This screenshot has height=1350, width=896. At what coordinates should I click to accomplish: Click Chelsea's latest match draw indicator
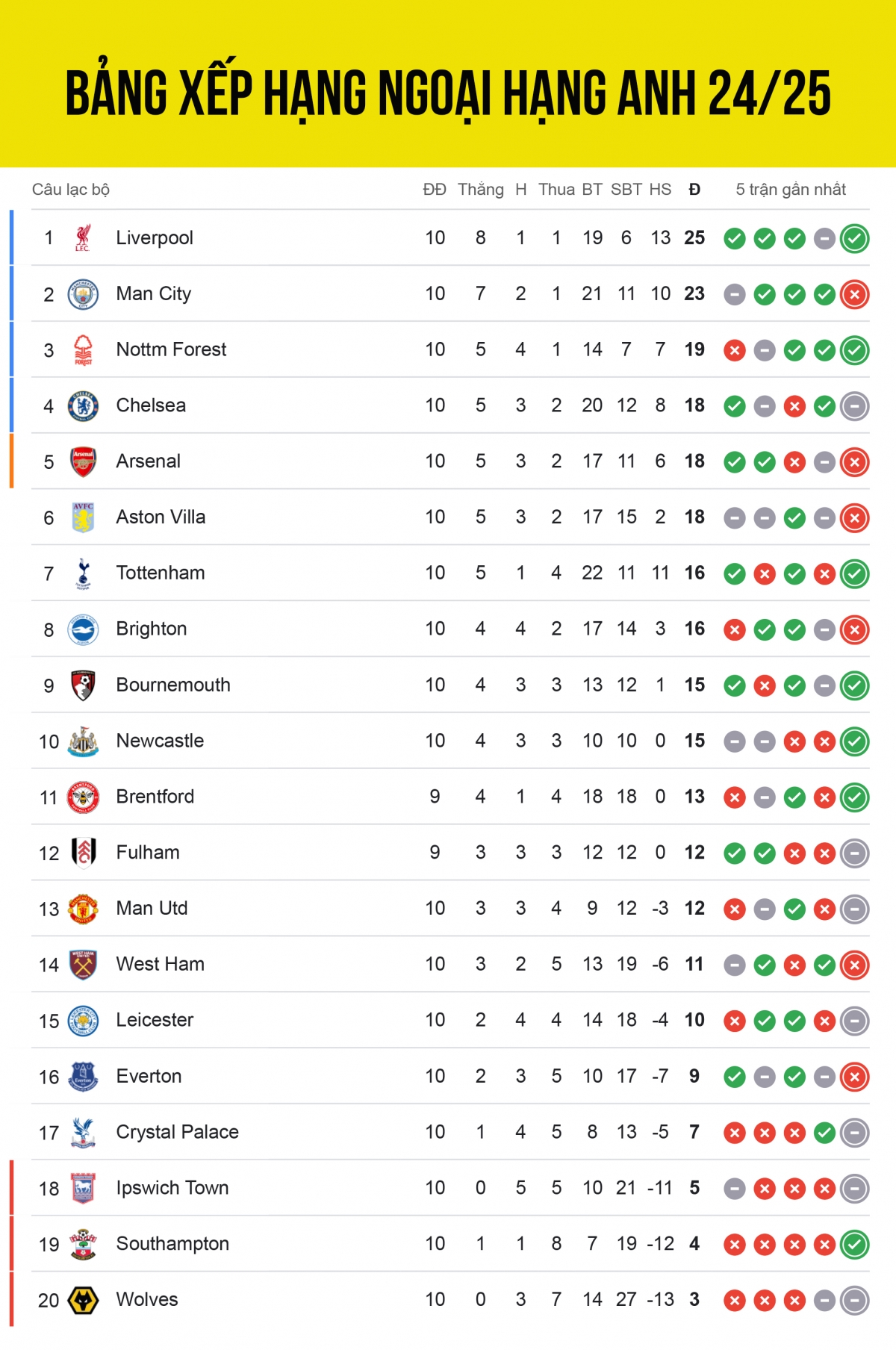pyautogui.click(x=854, y=406)
